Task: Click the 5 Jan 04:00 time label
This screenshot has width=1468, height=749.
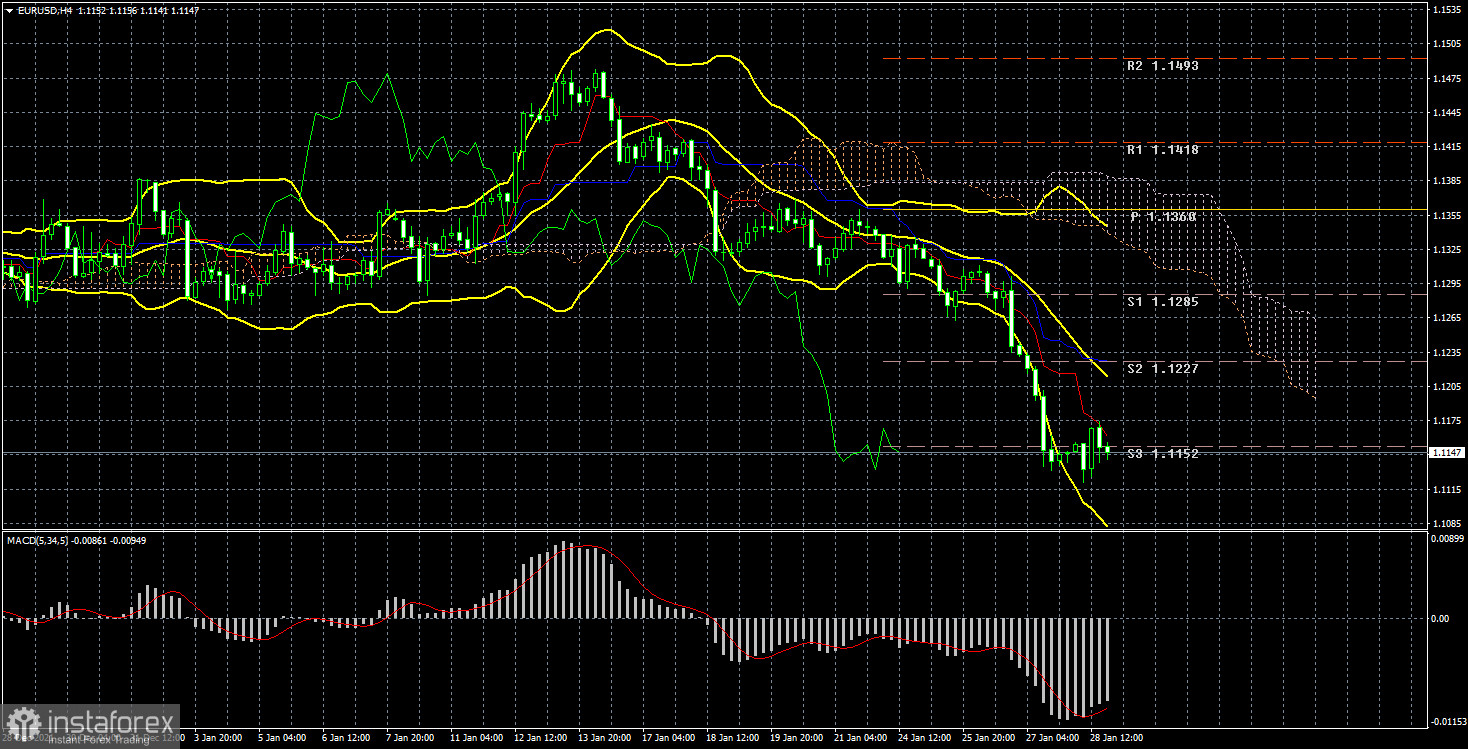Action: tap(281, 738)
